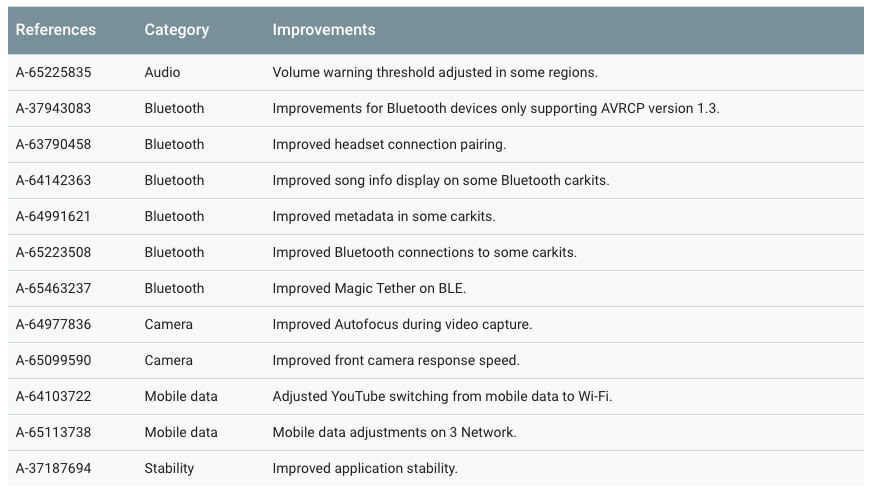Click the Stability category cell
Viewport: 872px width, 498px height.
click(169, 468)
